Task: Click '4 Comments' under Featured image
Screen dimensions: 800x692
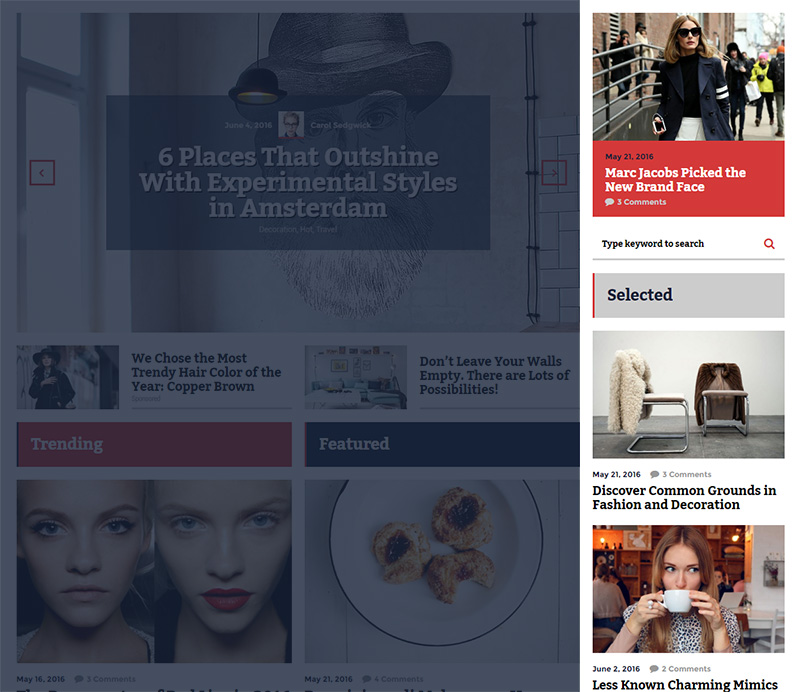Action: [x=398, y=679]
